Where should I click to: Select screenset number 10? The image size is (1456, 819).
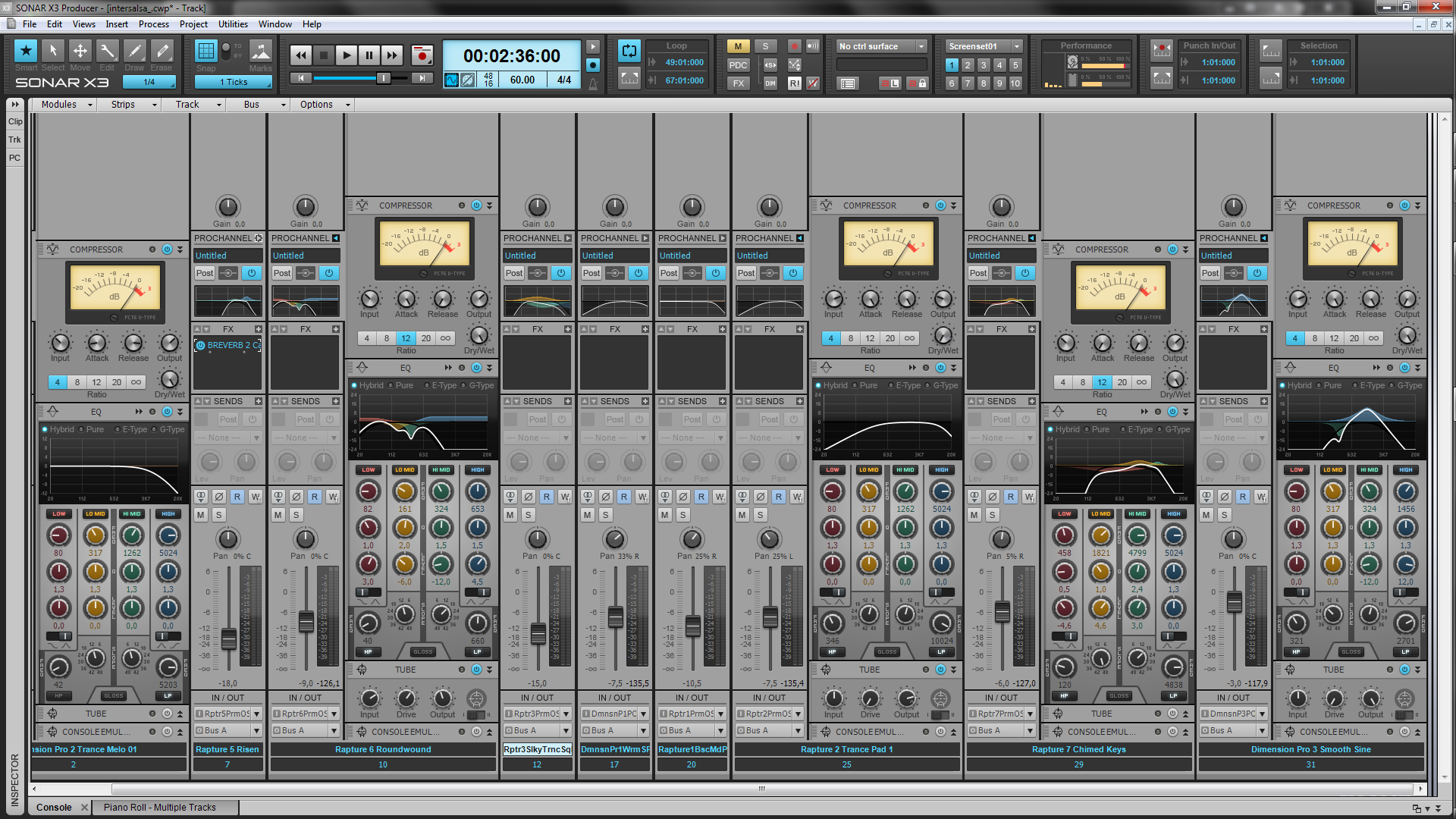[x=1015, y=83]
